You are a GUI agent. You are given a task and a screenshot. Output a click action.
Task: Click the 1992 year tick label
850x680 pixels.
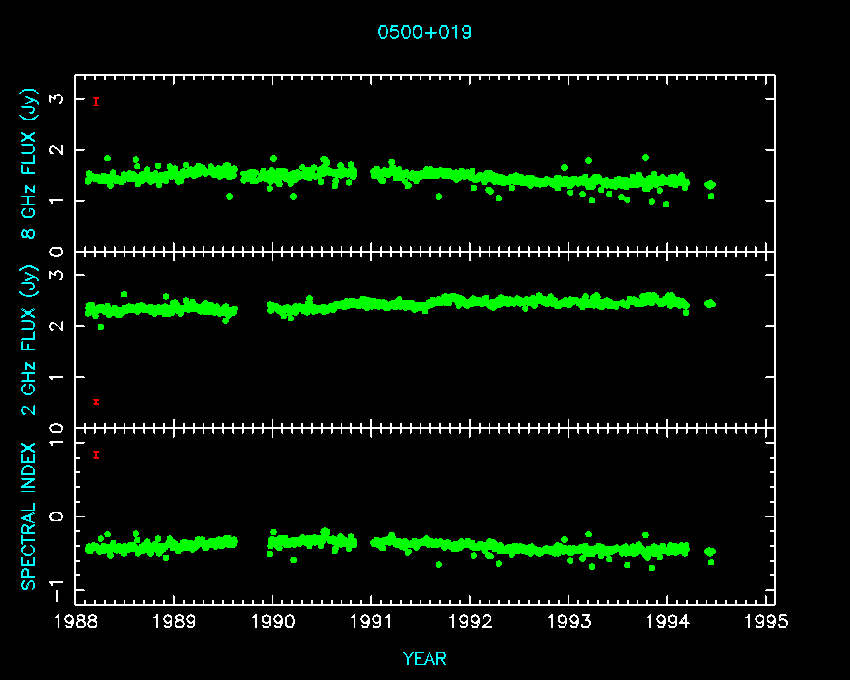tap(471, 621)
